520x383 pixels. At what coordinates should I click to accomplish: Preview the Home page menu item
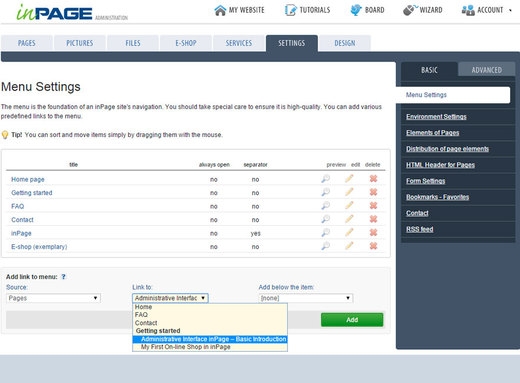[x=326, y=179]
